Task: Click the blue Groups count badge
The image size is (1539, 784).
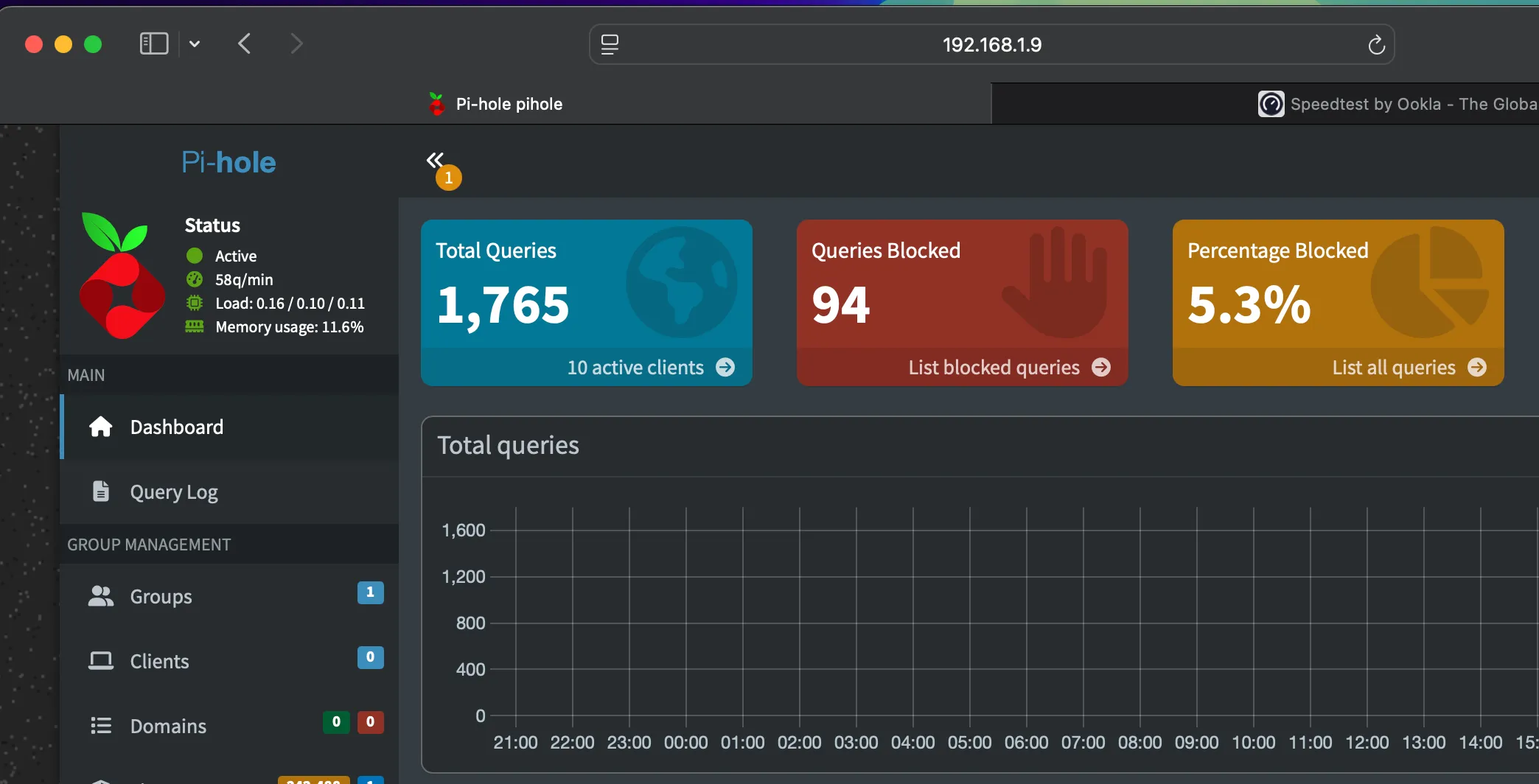Action: 370,592
